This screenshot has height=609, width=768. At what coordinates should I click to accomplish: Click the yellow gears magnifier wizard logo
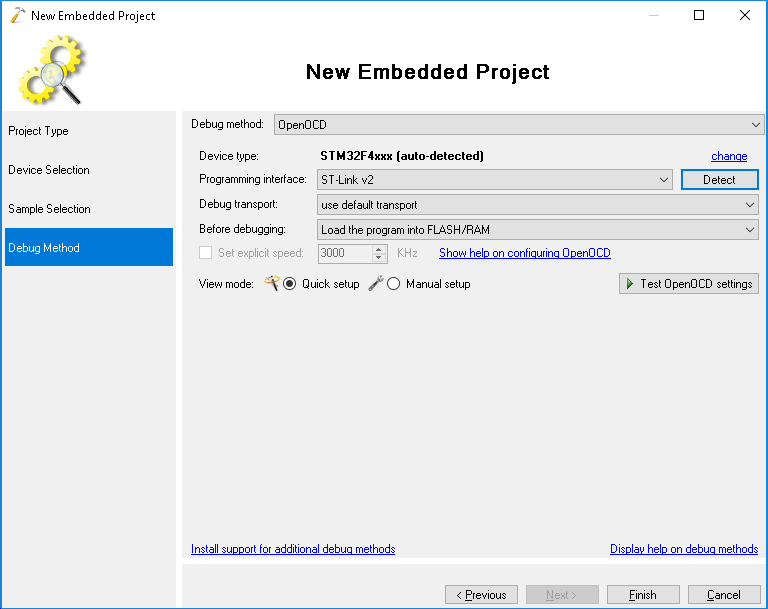[x=51, y=70]
